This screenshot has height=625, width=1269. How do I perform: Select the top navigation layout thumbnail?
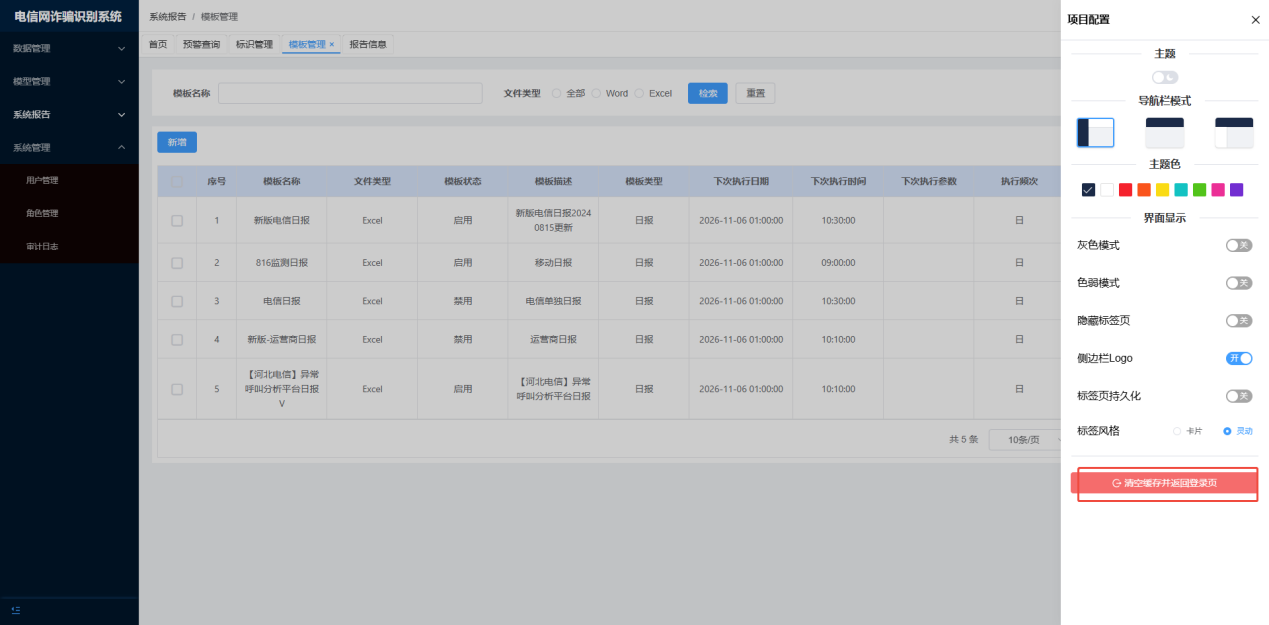coord(1164,133)
